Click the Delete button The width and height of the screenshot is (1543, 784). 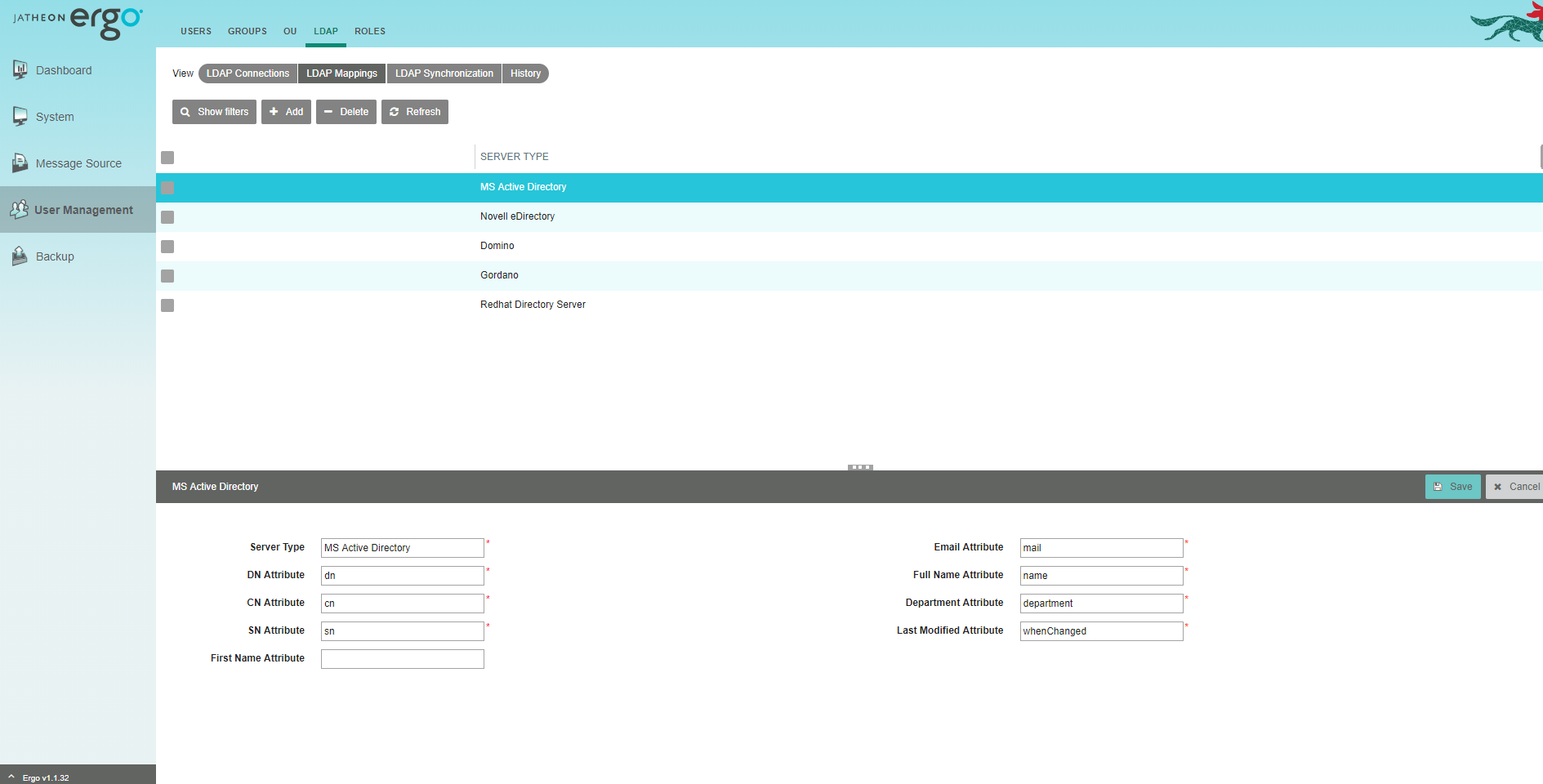346,112
